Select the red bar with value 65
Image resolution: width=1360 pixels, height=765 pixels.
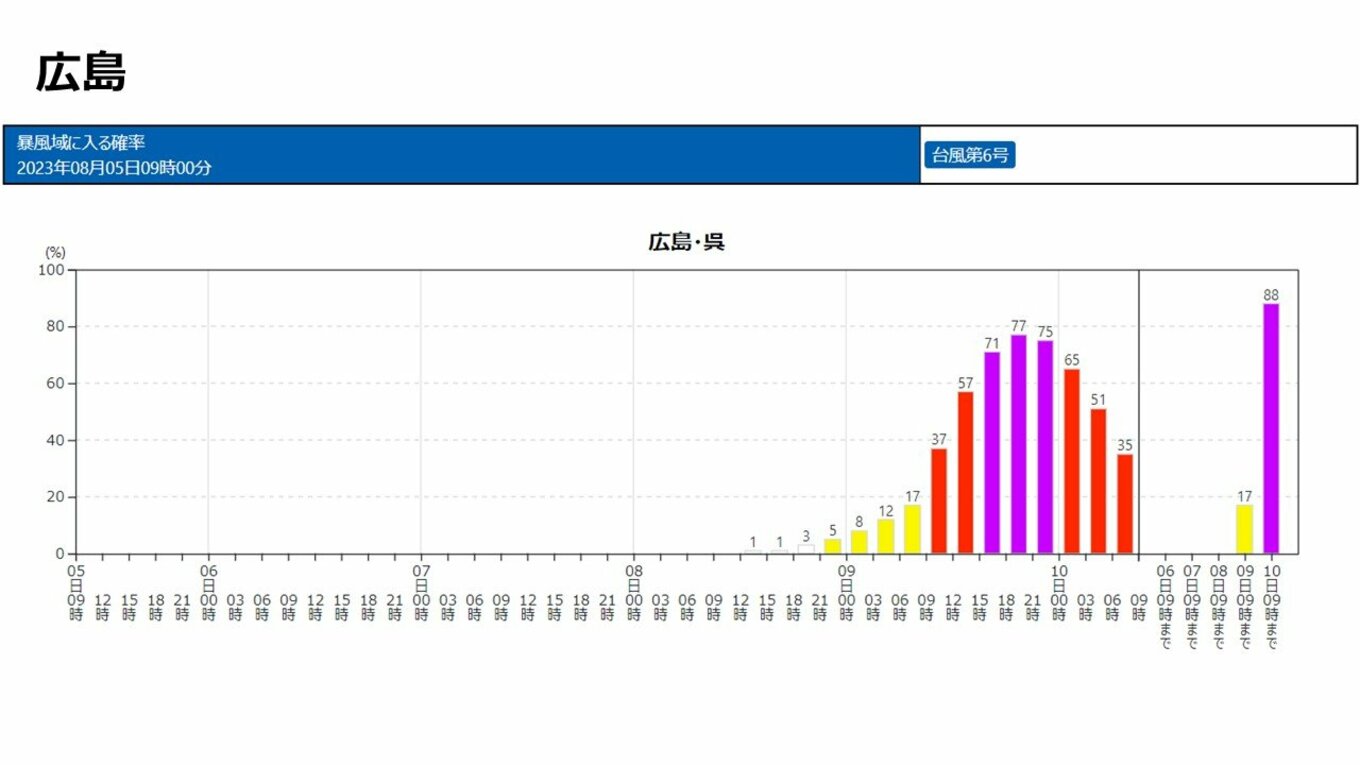pyautogui.click(x=1072, y=461)
